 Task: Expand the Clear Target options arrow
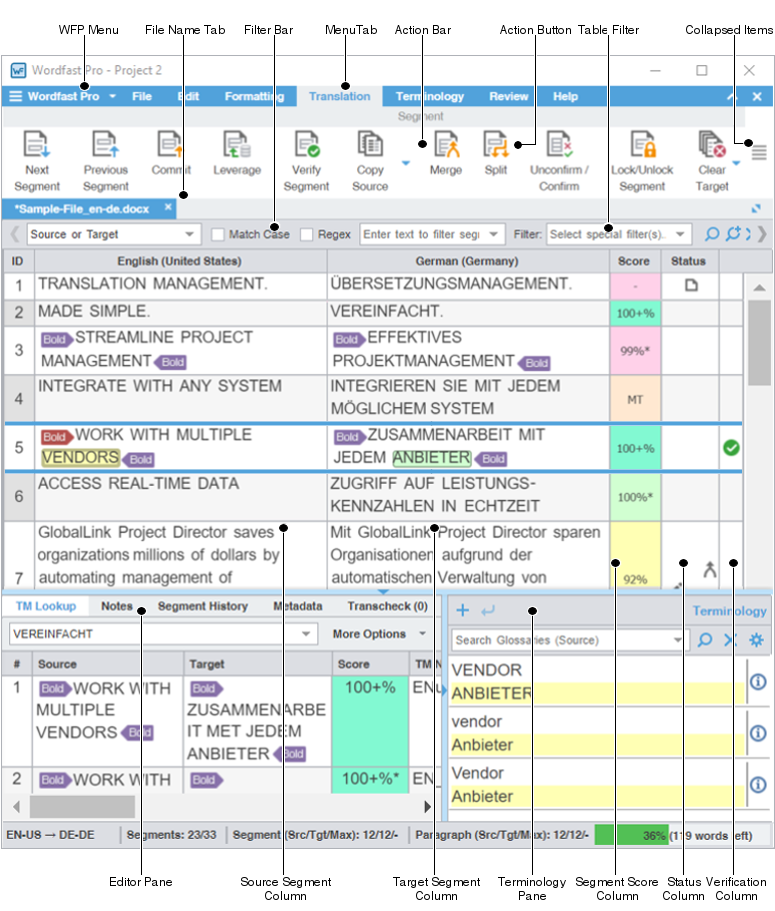coord(736,163)
